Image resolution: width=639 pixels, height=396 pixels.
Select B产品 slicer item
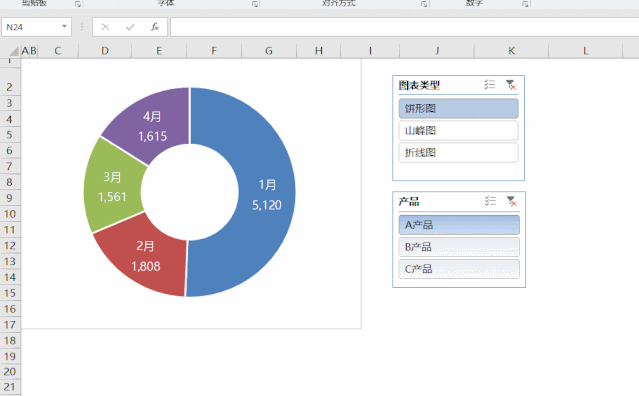coord(459,247)
